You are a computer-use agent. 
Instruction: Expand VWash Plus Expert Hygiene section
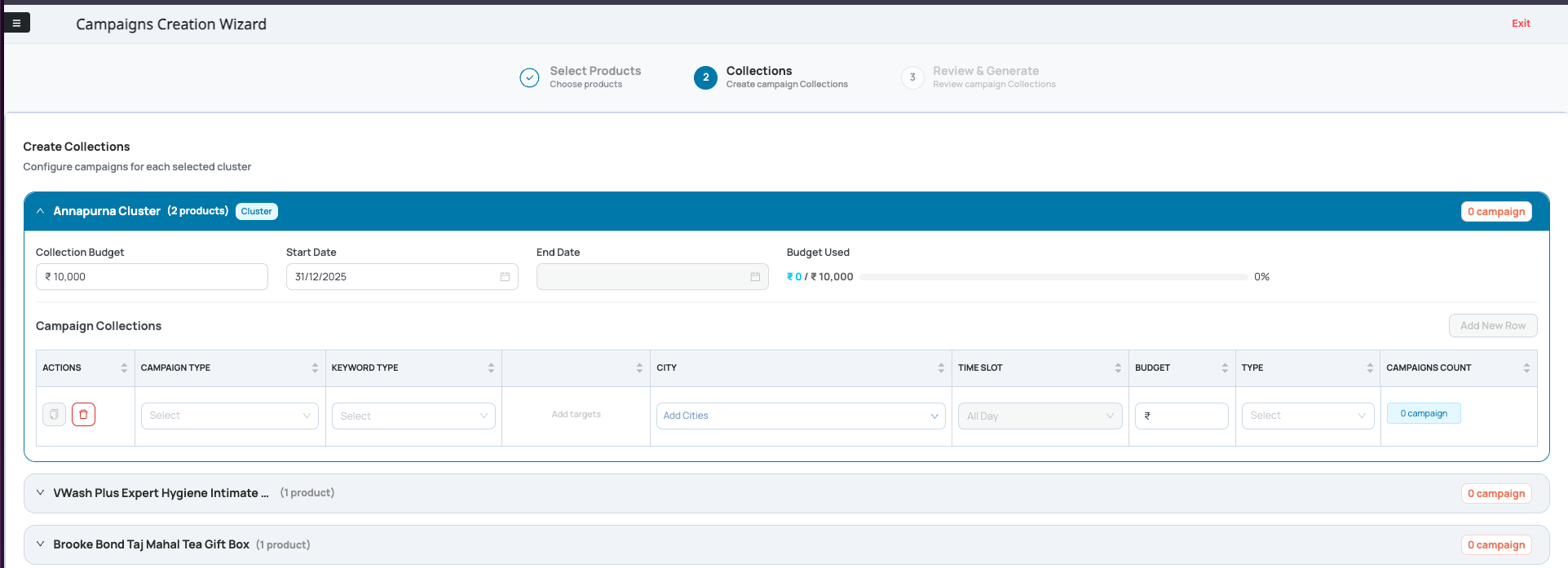pos(40,493)
